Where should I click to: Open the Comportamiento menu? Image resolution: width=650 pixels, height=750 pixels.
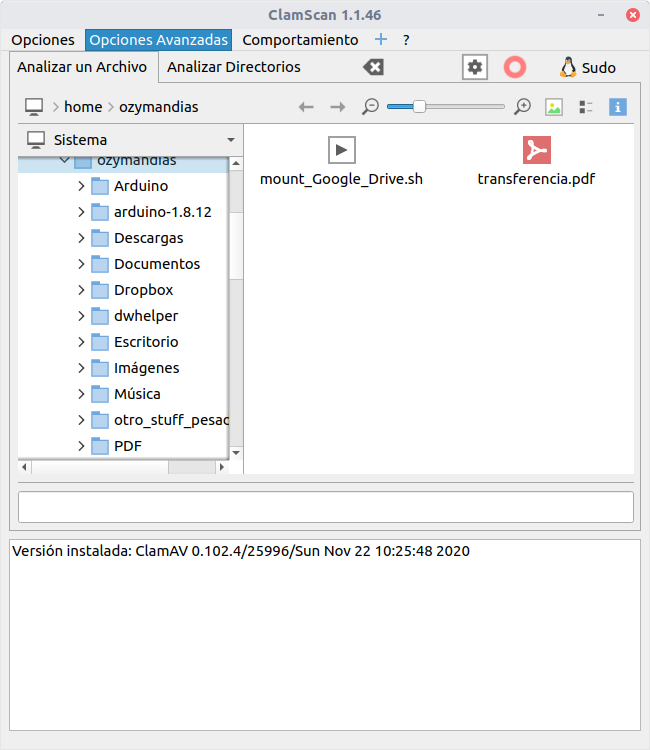coord(300,40)
